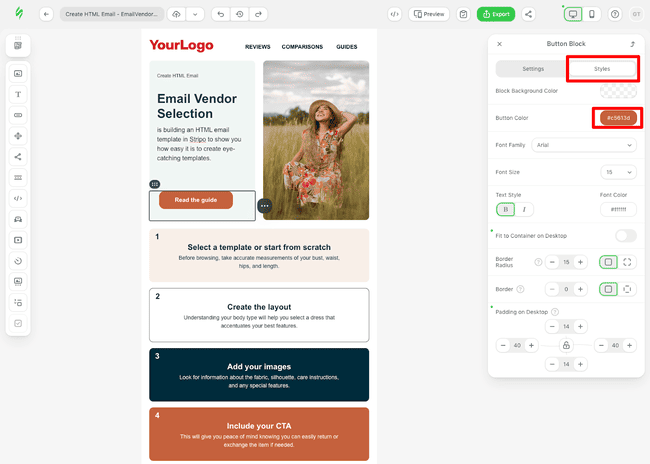This screenshot has height=464, width=650.
Task: Click the green Export button
Action: point(496,14)
